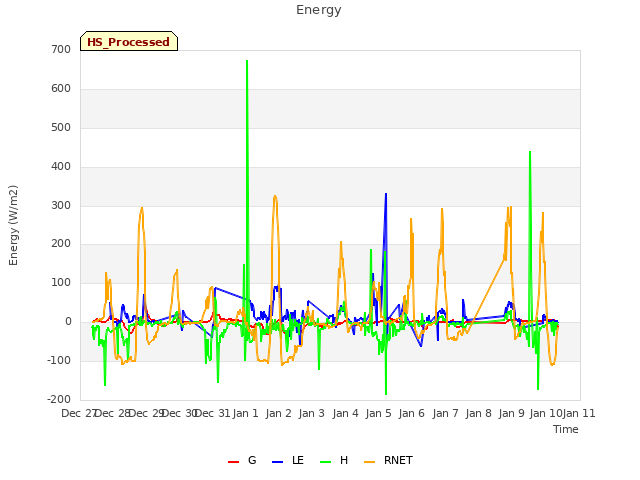The image size is (640, 480).
Task: Click the Jan 2 x-axis date label
Action: pos(279,413)
